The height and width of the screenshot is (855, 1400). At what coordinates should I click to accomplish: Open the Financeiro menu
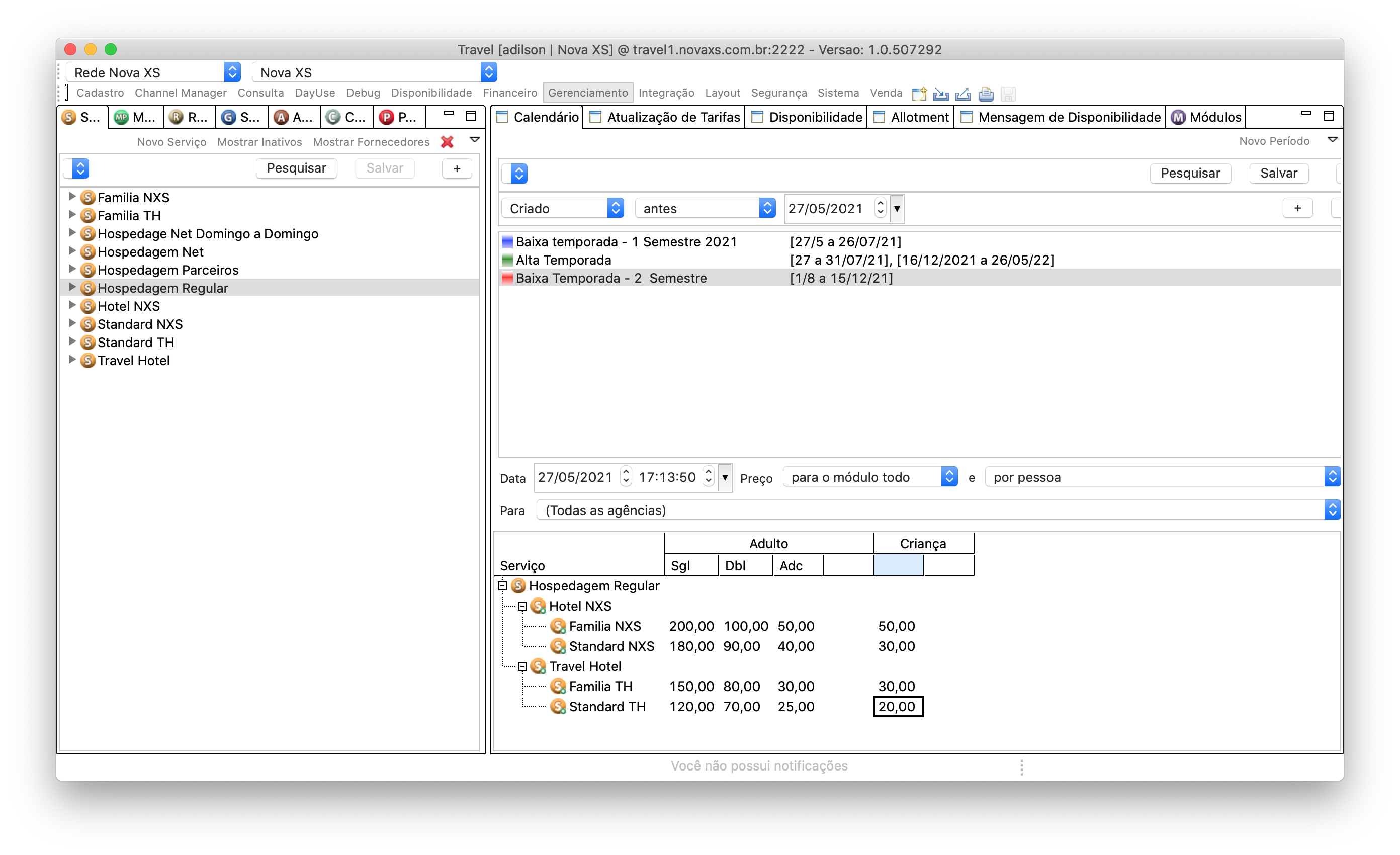click(509, 93)
